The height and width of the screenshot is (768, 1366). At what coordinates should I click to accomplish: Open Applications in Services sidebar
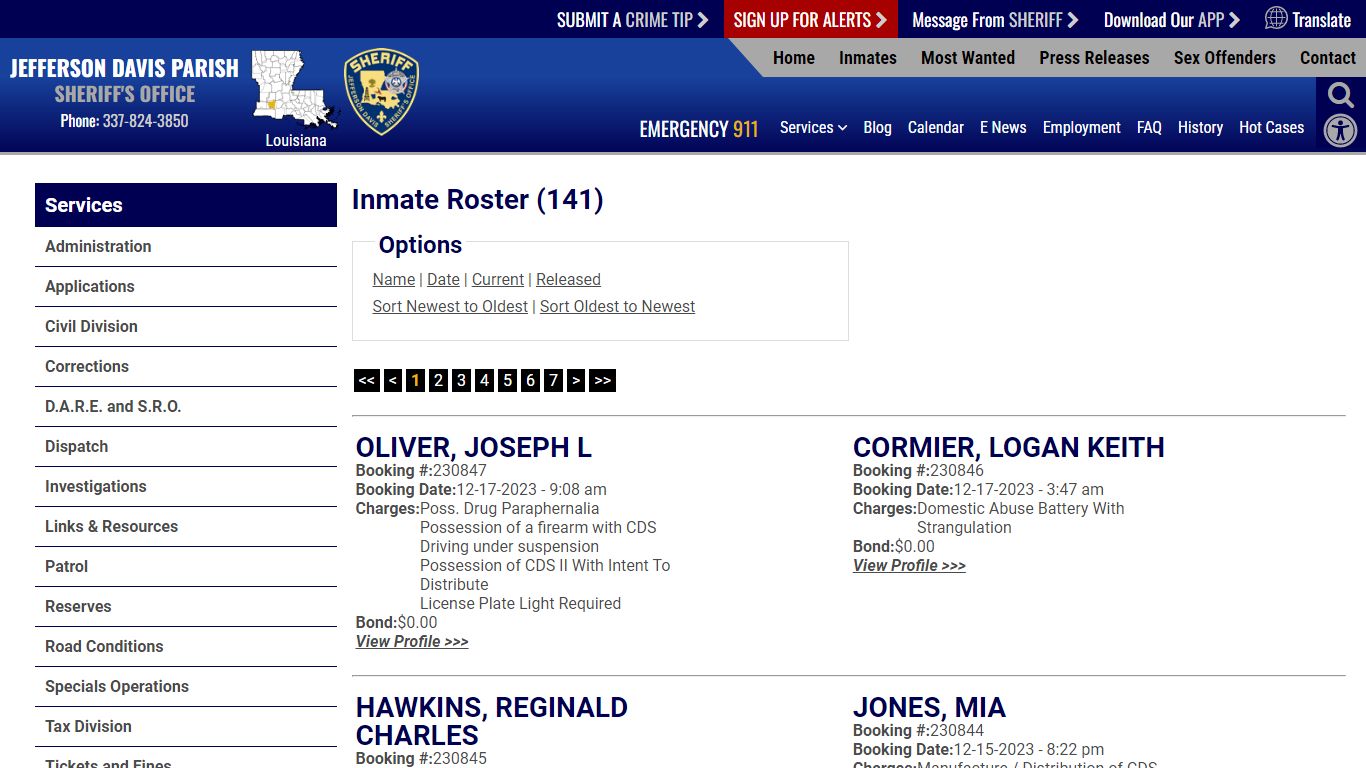(x=186, y=286)
